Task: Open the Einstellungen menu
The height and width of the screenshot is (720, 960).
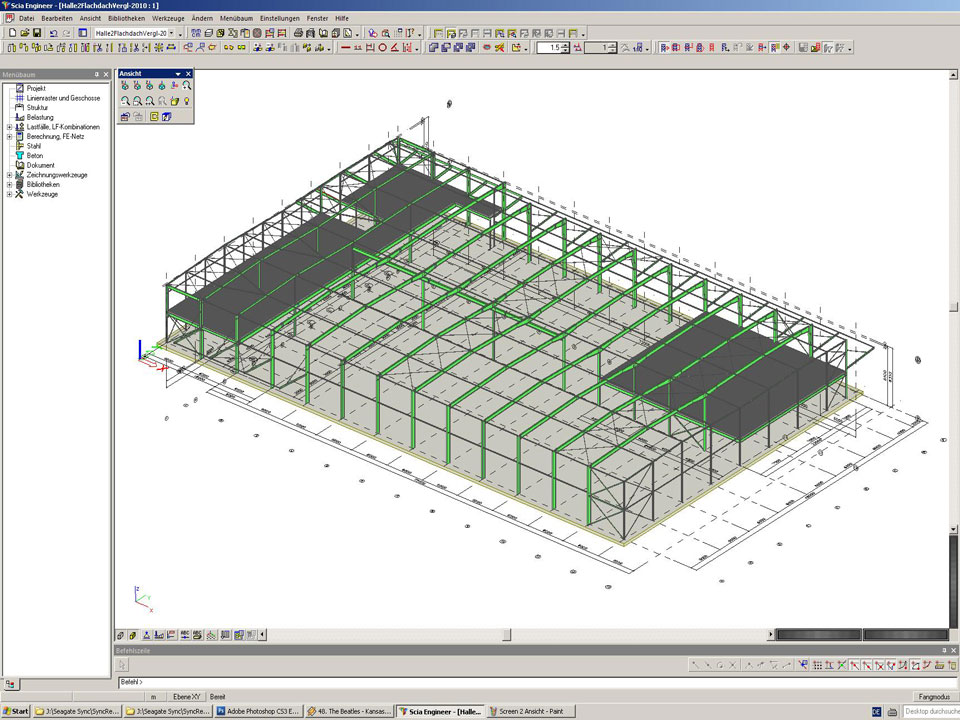Action: (279, 19)
